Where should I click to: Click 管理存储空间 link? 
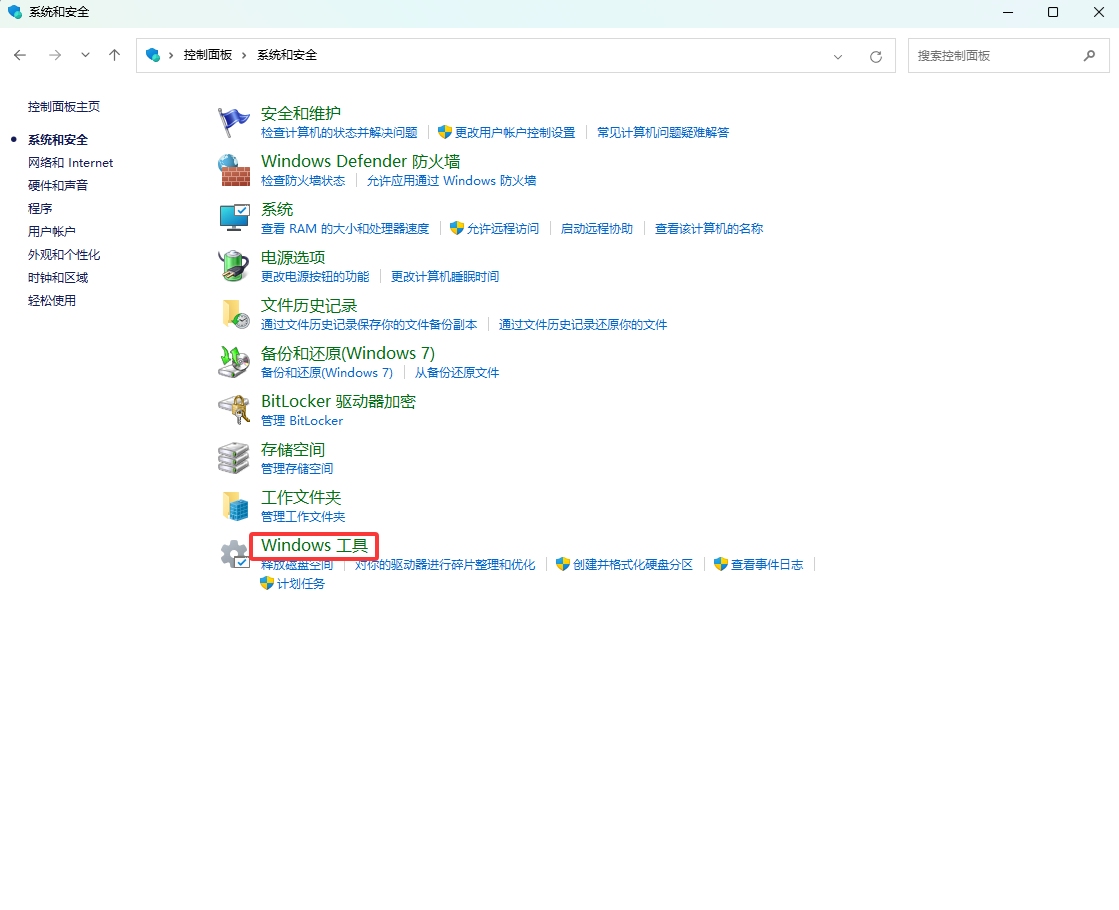click(297, 469)
